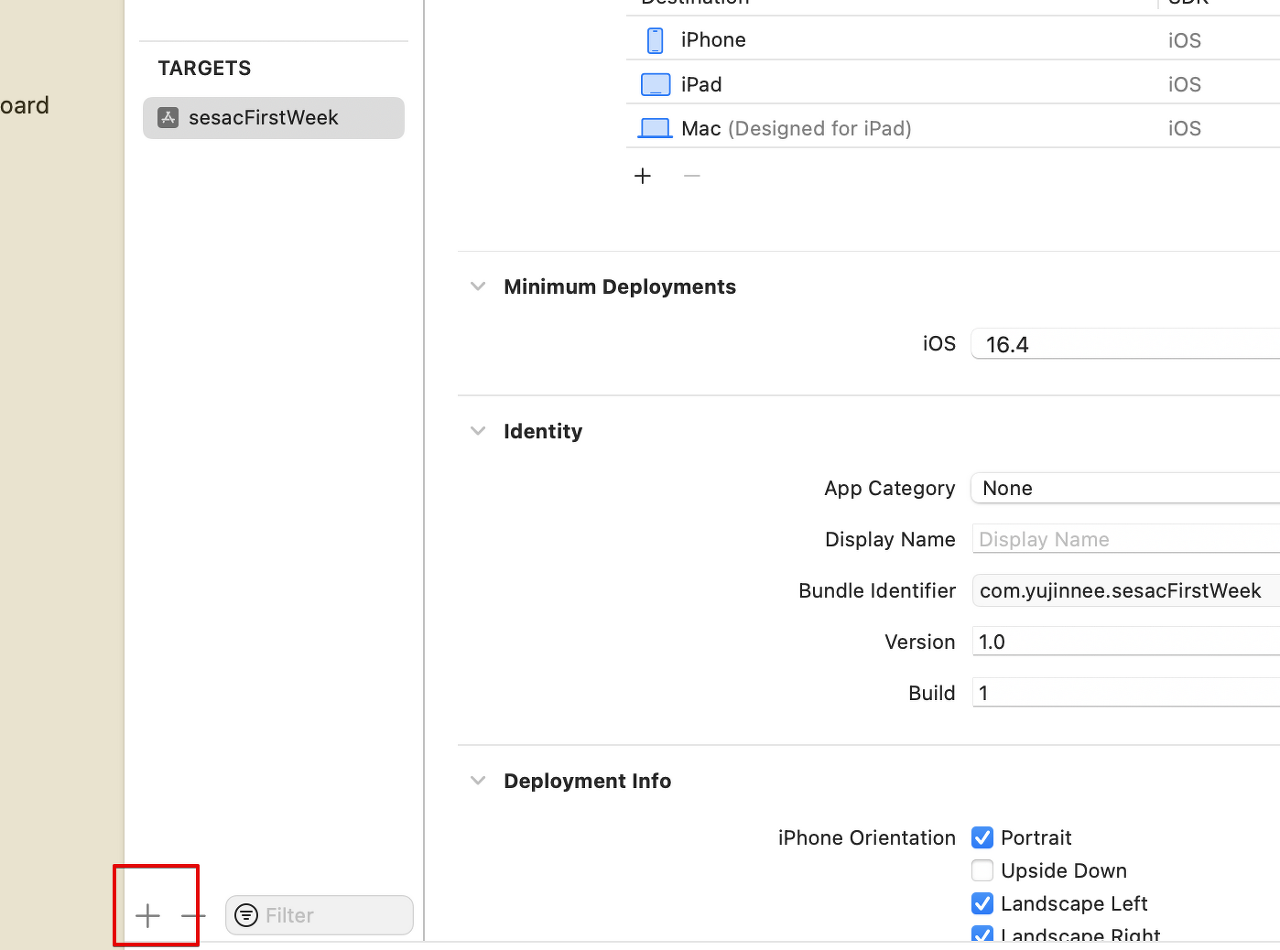Screen dimensions: 1280x950
Task: Enable Upside Down orientation
Action: point(983,871)
